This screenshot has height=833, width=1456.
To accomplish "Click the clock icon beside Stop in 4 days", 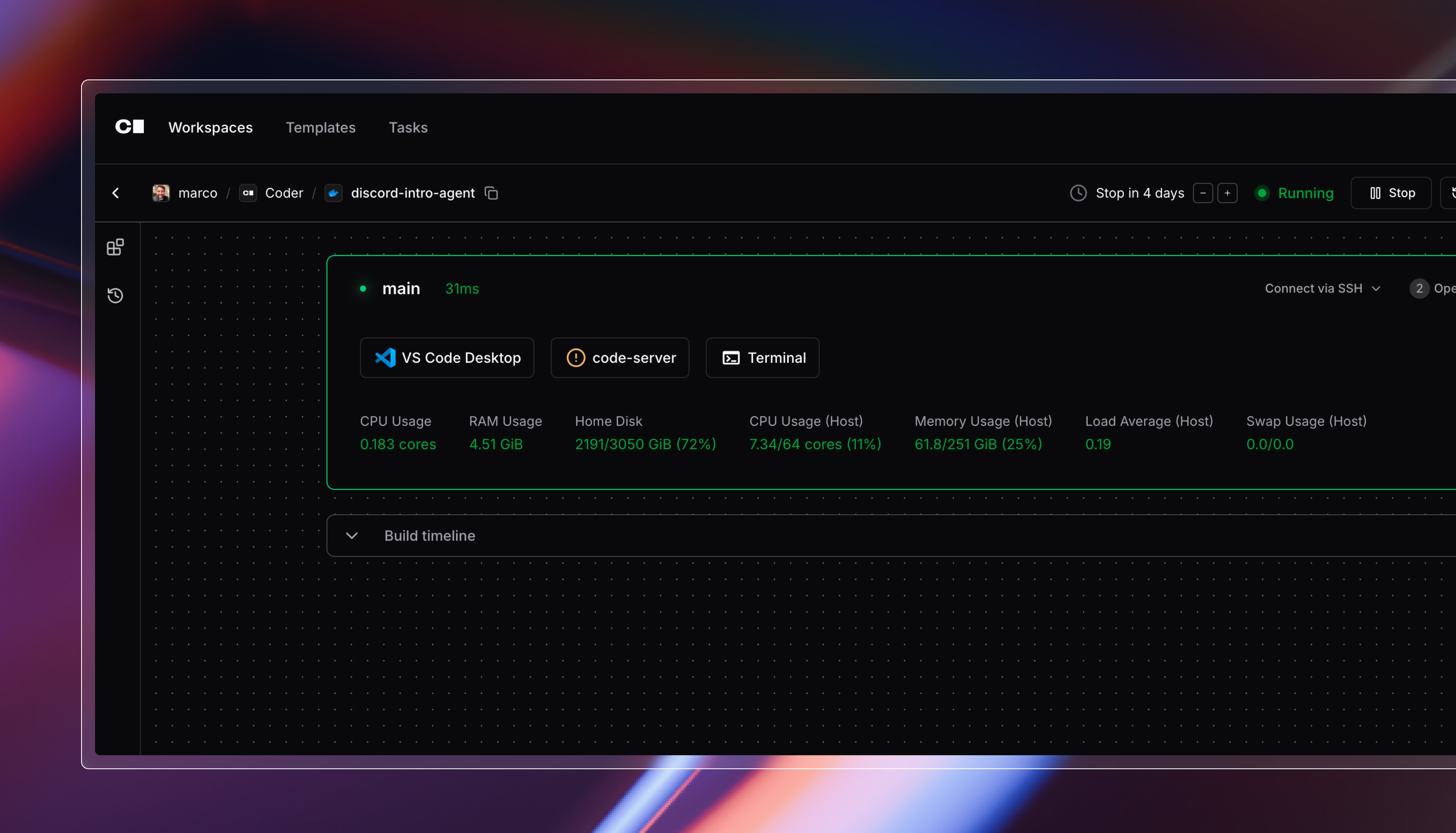I will click(1078, 193).
